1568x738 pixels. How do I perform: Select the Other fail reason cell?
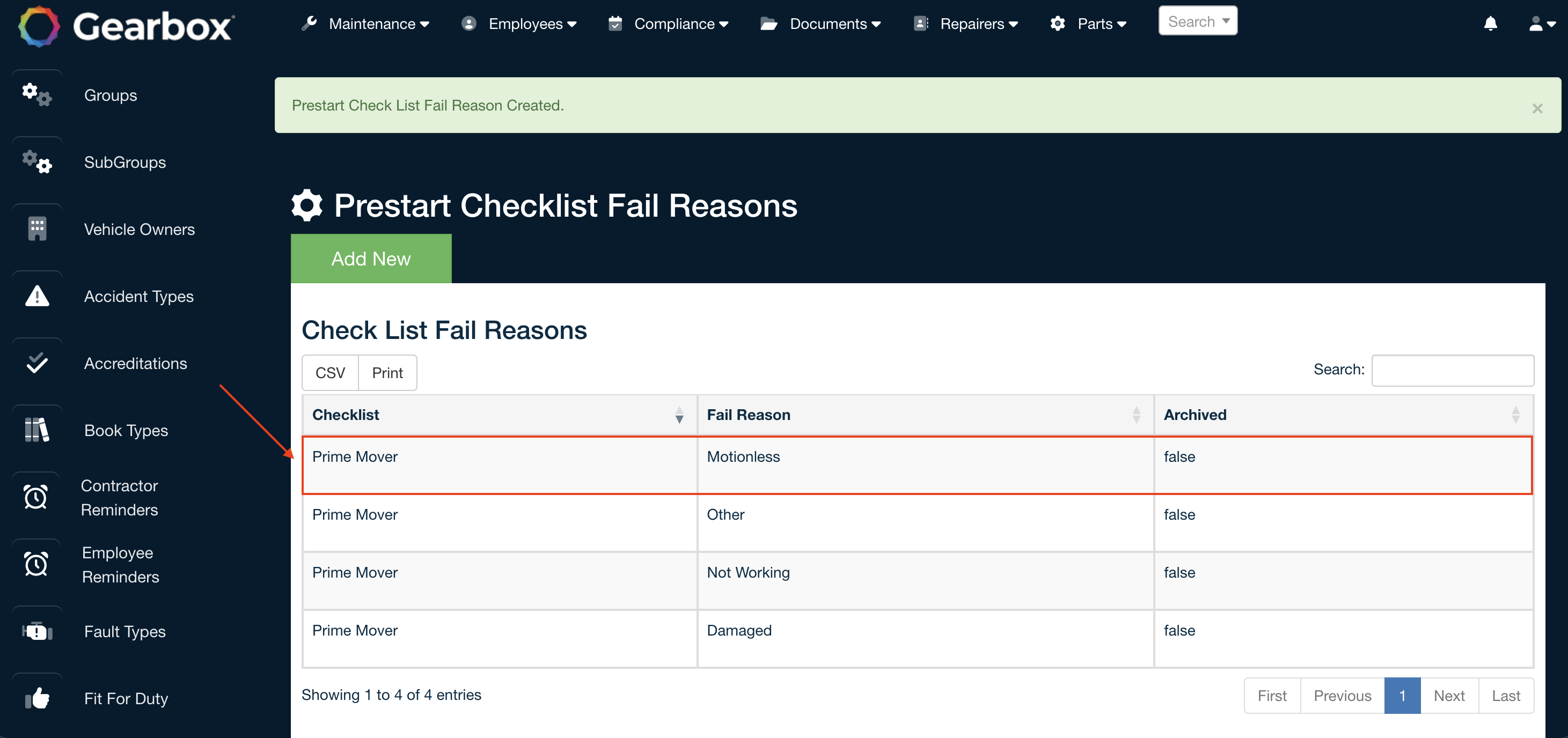point(925,523)
